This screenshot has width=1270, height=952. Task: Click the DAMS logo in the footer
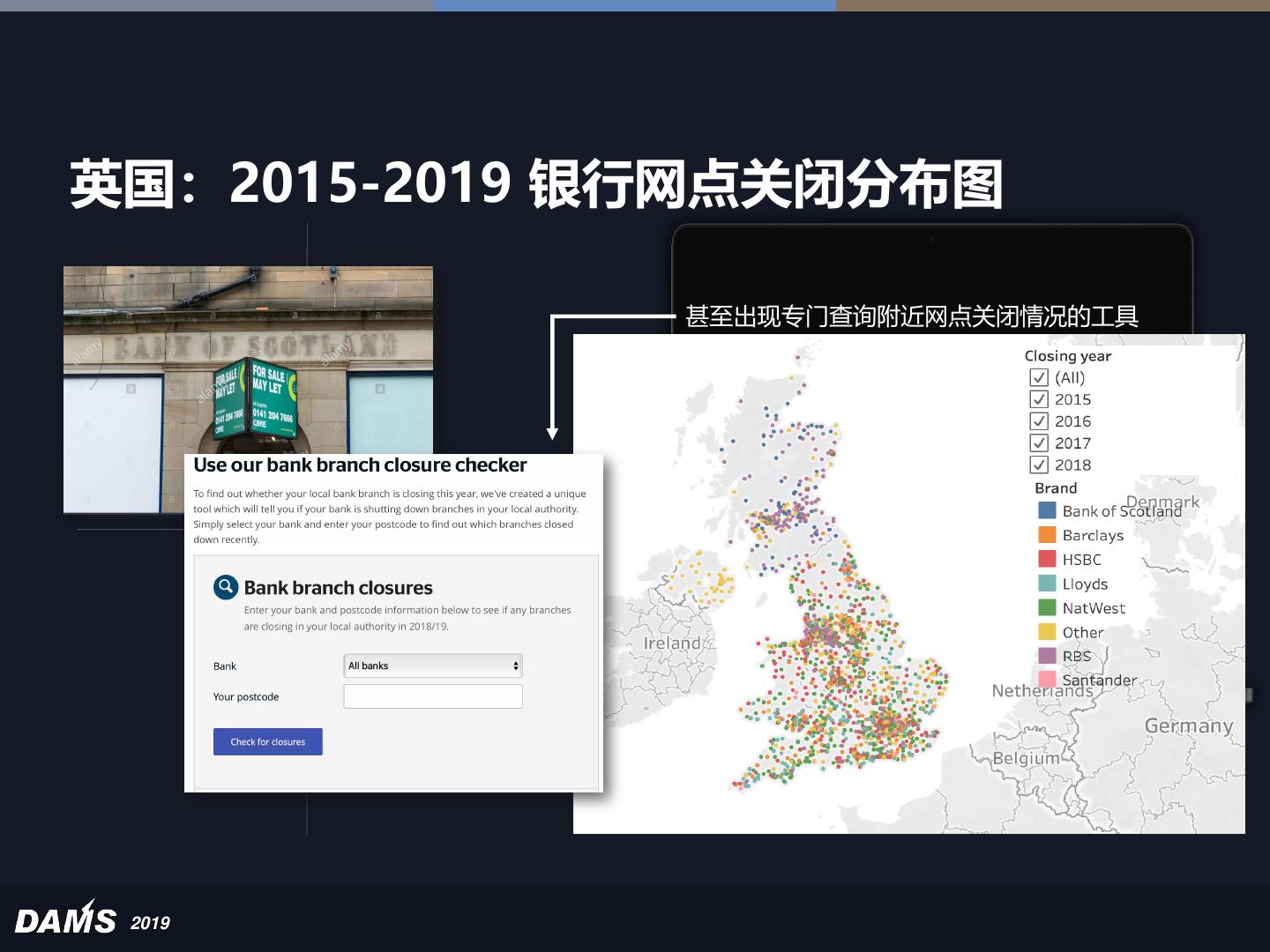pos(65,918)
